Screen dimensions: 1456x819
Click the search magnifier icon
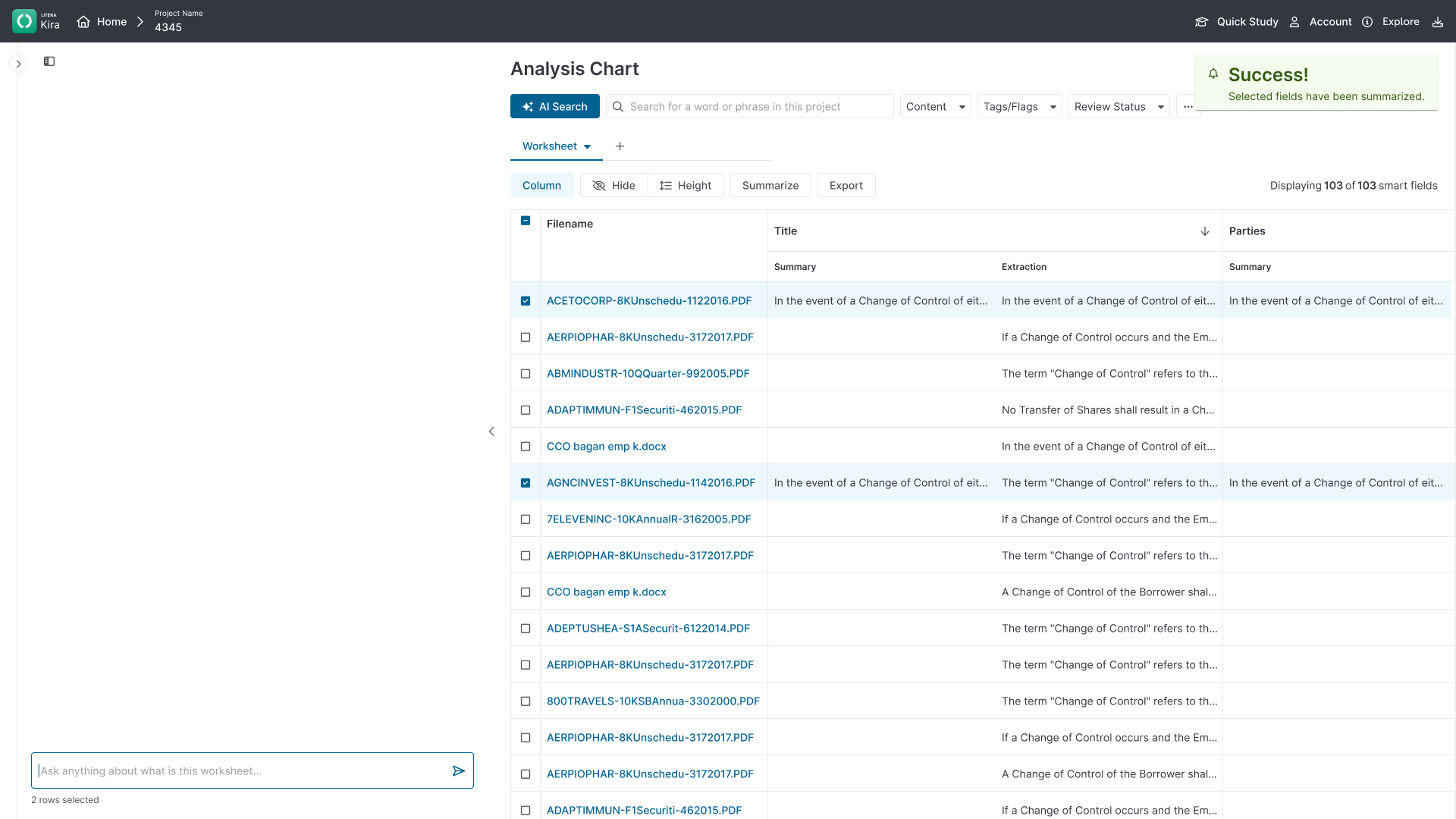click(x=618, y=107)
